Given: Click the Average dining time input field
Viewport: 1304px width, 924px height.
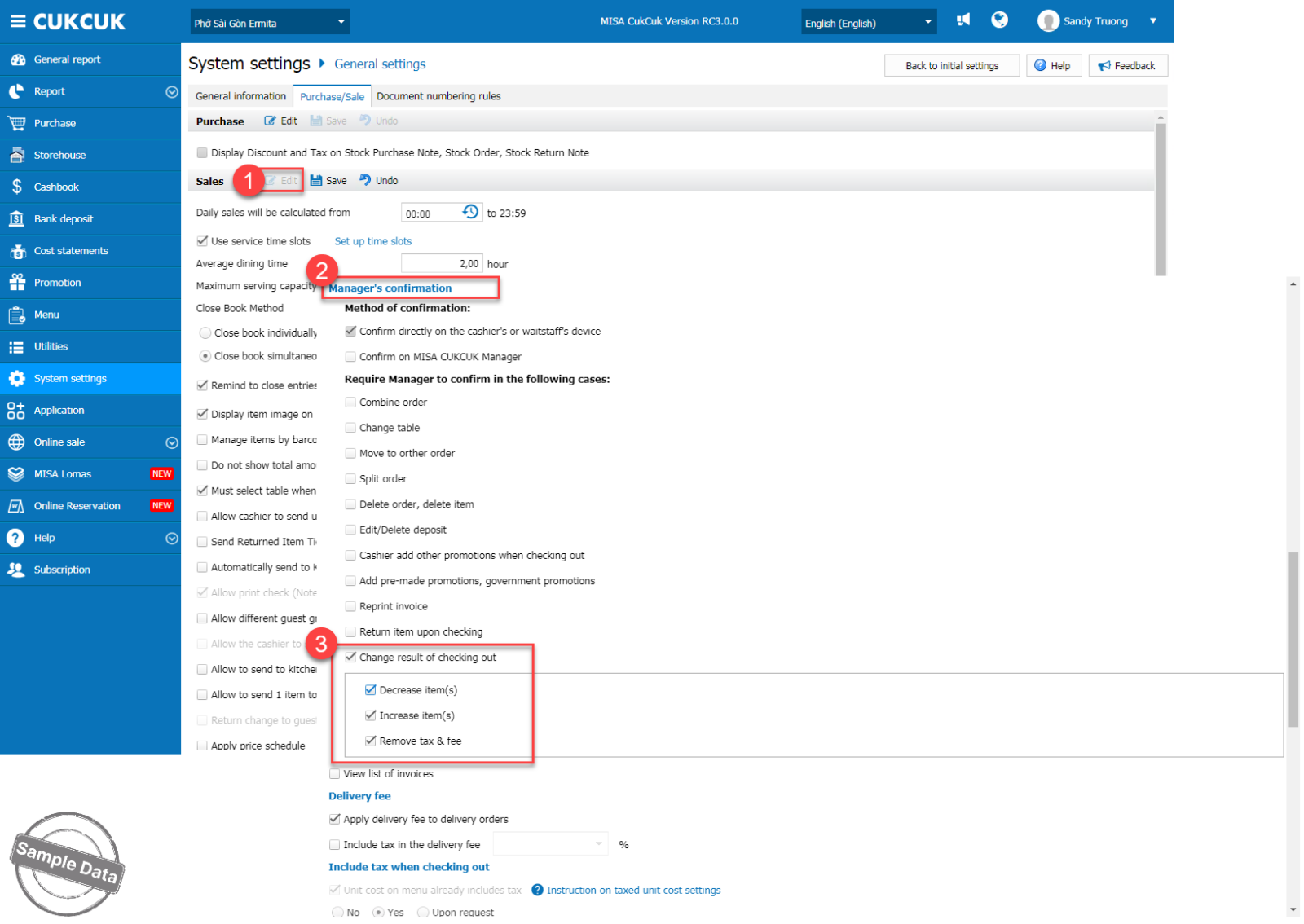Looking at the screenshot, I should (441, 264).
